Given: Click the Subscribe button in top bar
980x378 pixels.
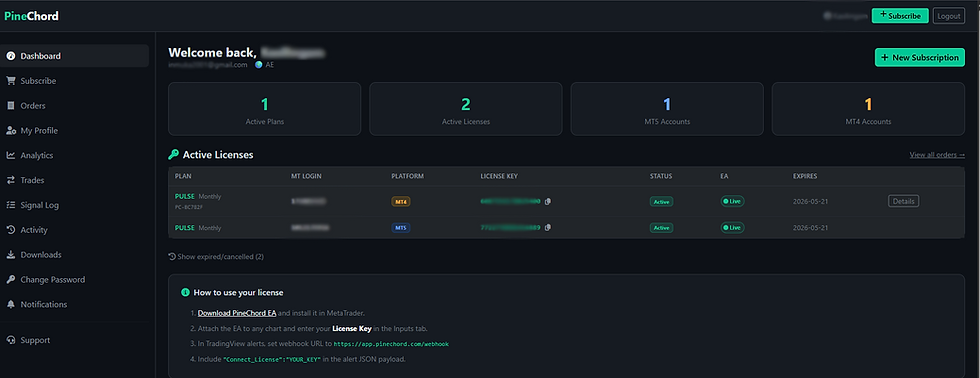Looking at the screenshot, I should pos(899,16).
